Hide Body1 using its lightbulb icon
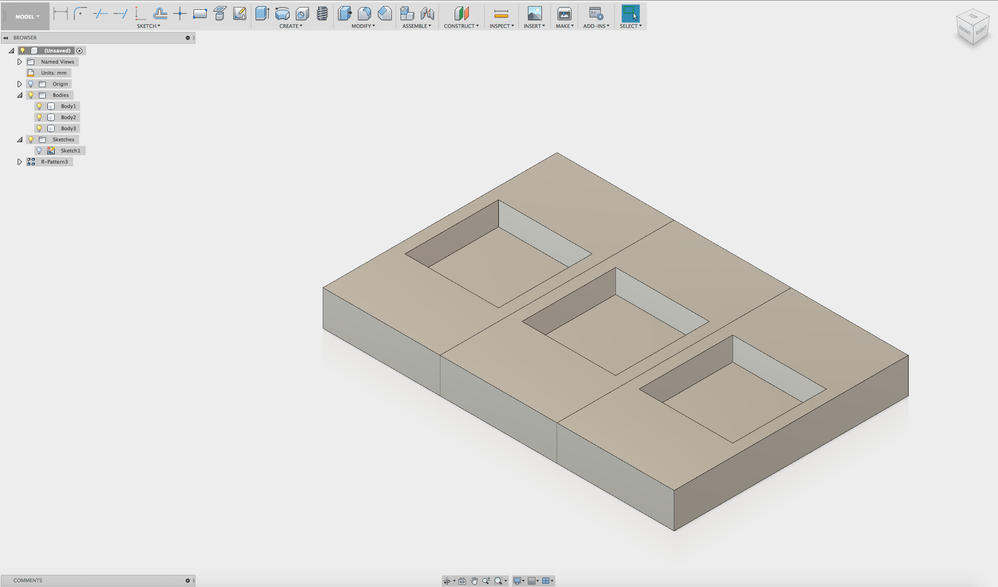Screen dimensions: 998x587 (39, 106)
